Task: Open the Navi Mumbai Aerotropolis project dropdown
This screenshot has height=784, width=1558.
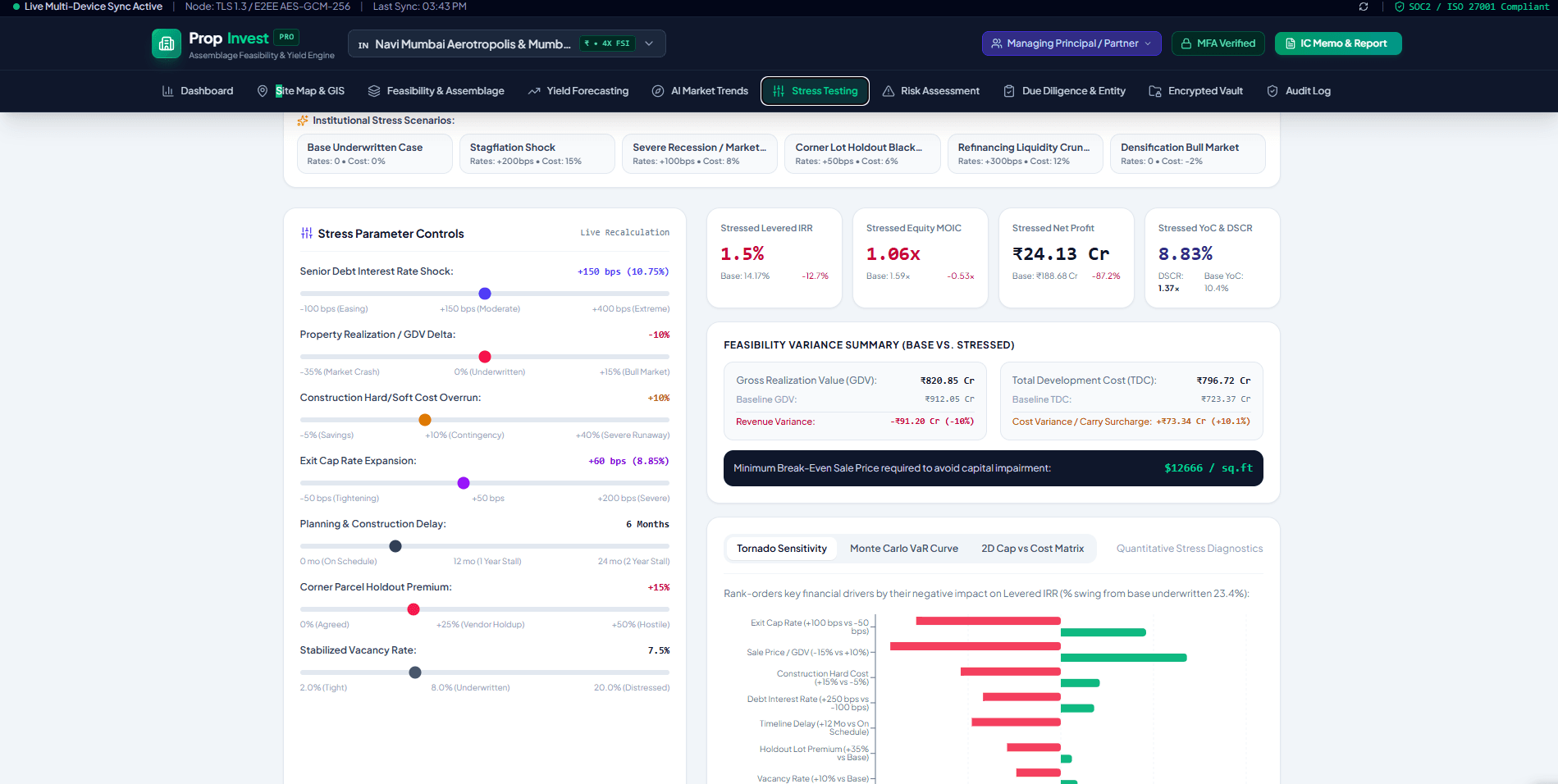Action: point(507,43)
